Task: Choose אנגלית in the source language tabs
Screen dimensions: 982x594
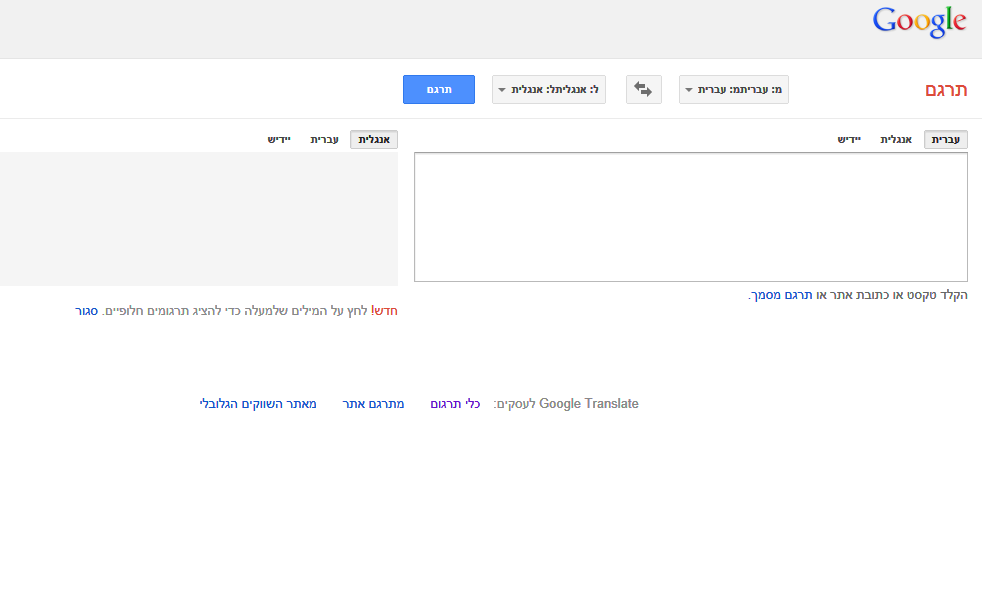Action: pos(896,140)
